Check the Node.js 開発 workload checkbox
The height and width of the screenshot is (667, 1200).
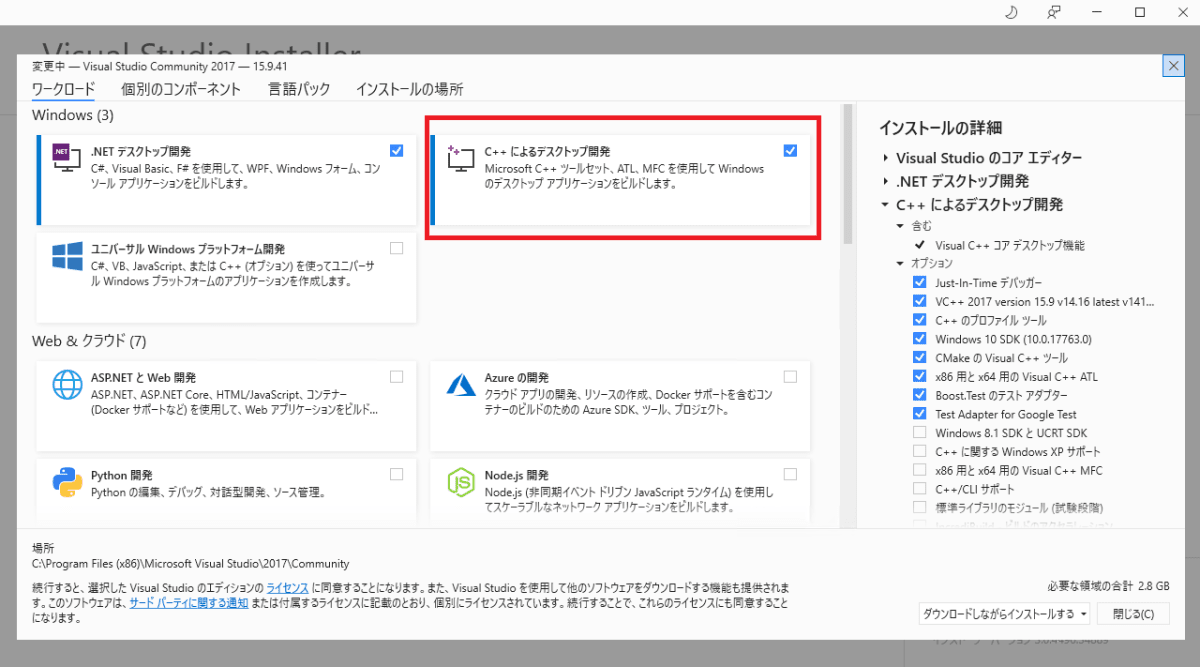[791, 474]
